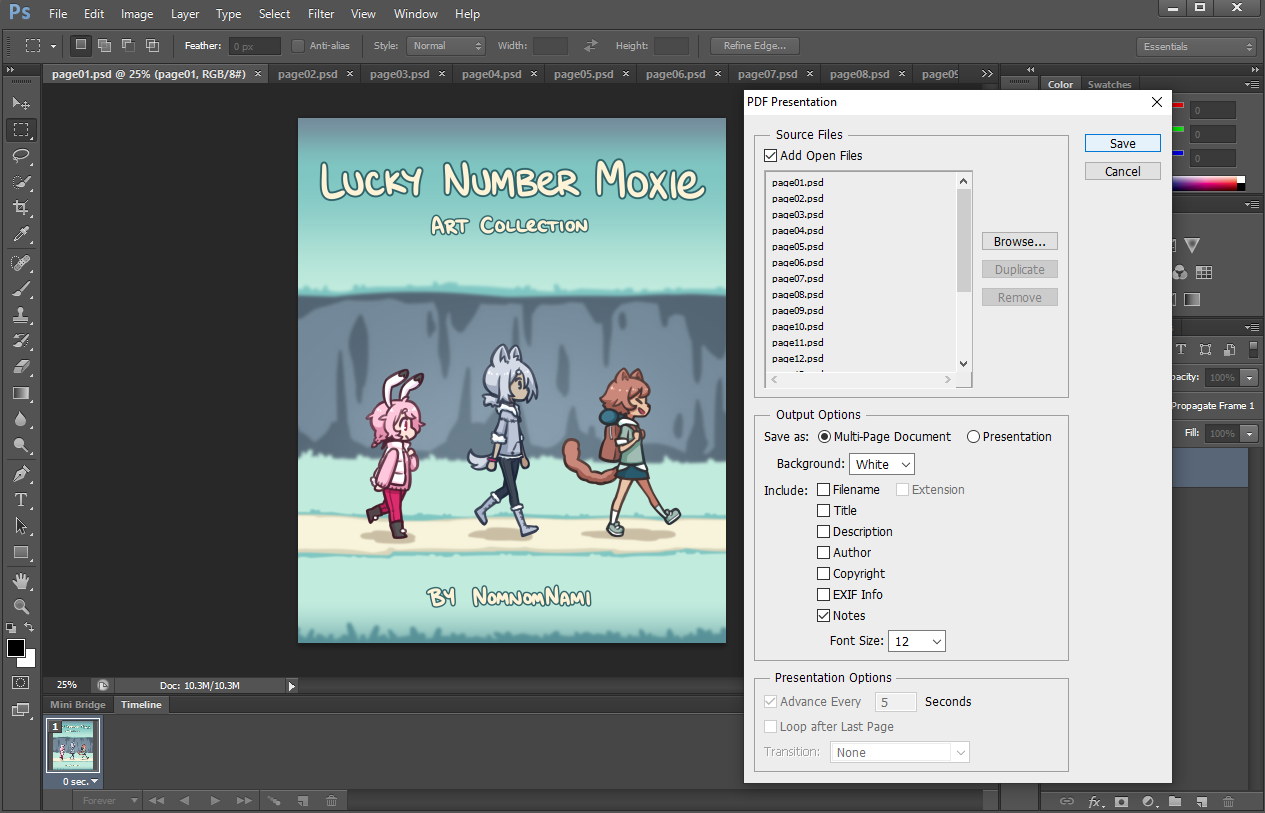This screenshot has height=813, width=1265.
Task: Switch to the Mini Bridge tab
Action: tap(78, 705)
